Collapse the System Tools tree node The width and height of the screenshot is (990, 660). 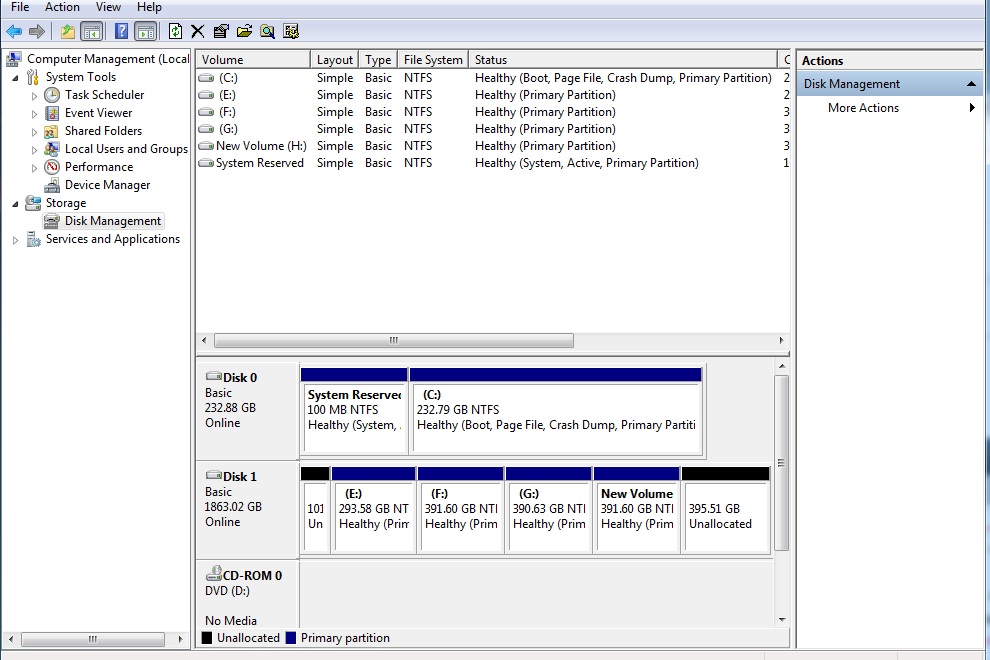(x=15, y=78)
